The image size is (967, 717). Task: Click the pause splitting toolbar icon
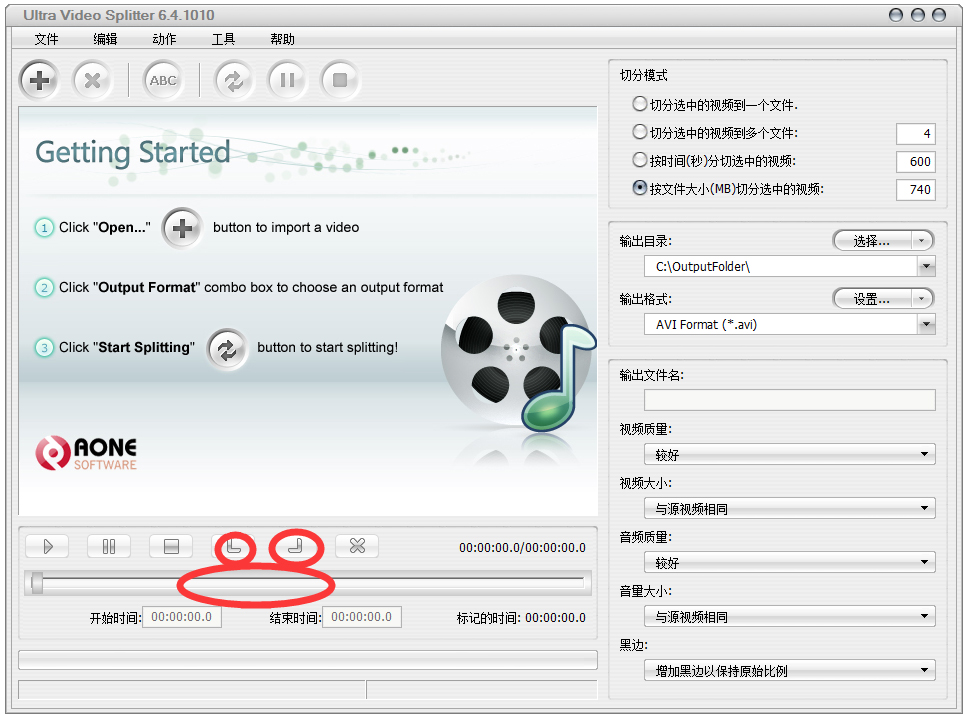(x=287, y=81)
